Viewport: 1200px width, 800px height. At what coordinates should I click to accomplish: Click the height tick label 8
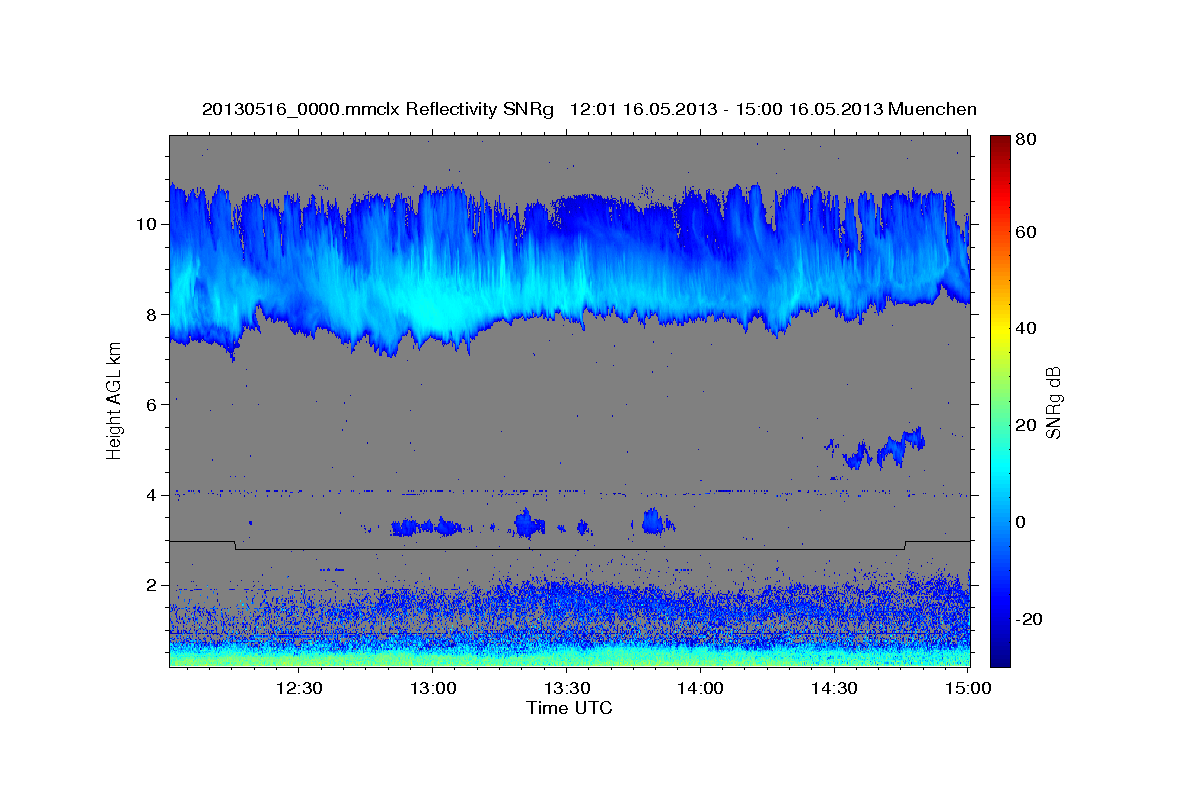[152, 314]
